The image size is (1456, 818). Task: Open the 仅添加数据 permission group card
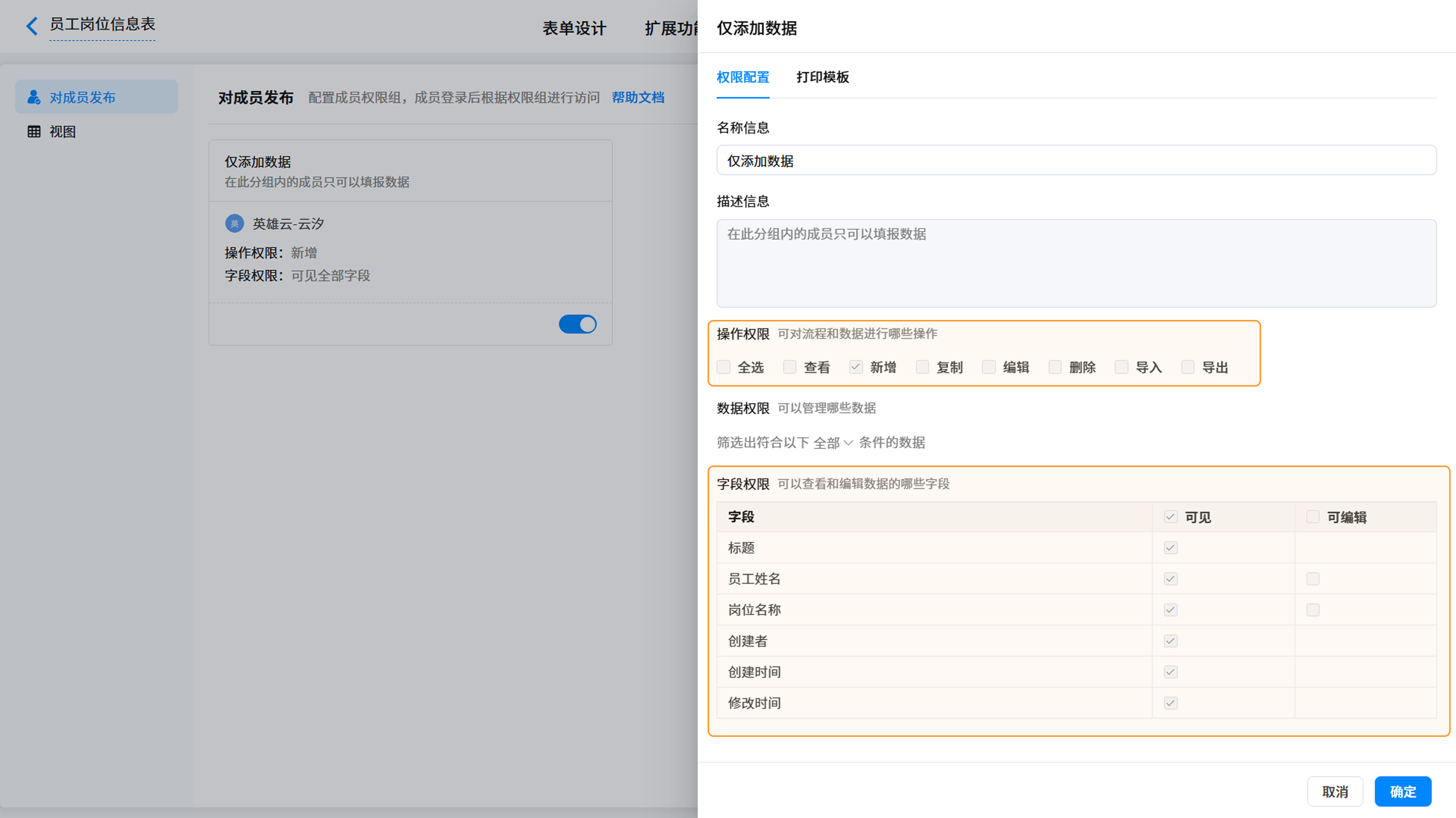click(410, 242)
